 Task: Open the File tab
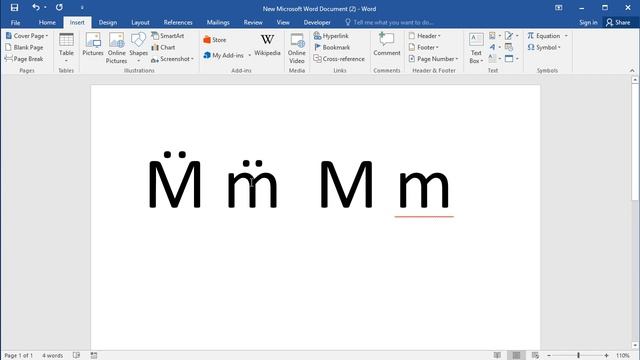16,22
